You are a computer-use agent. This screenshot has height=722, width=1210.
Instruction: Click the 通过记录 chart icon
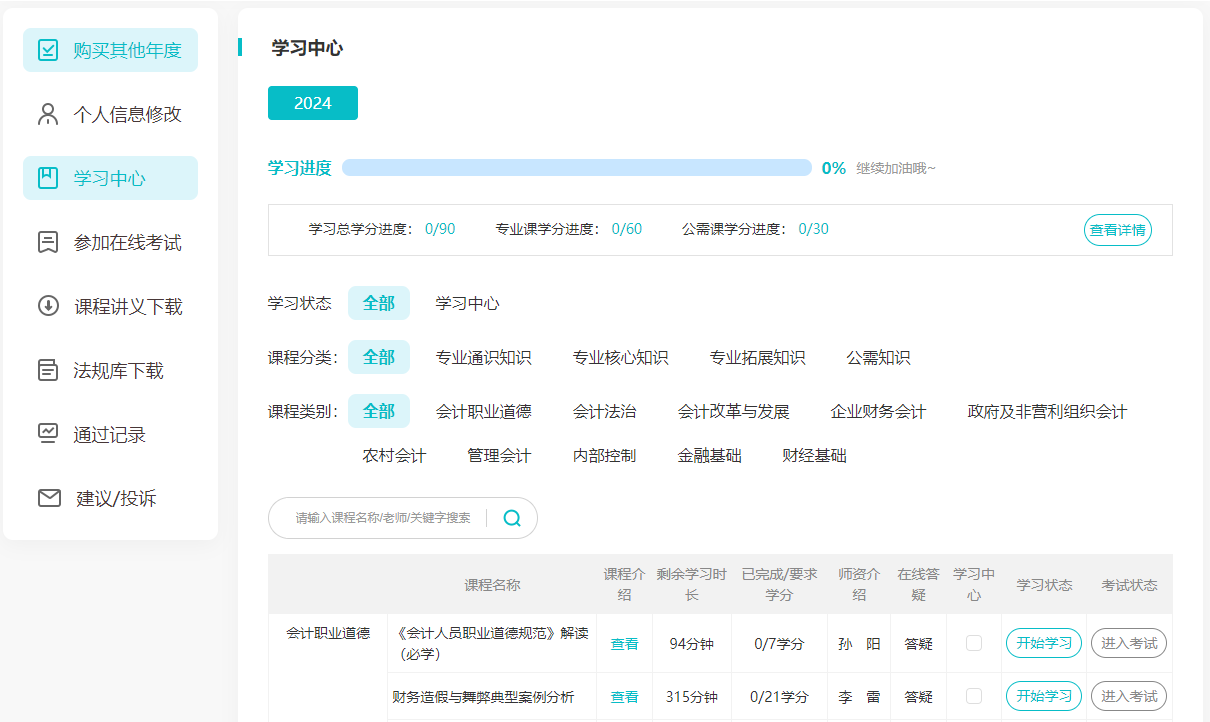(x=46, y=433)
